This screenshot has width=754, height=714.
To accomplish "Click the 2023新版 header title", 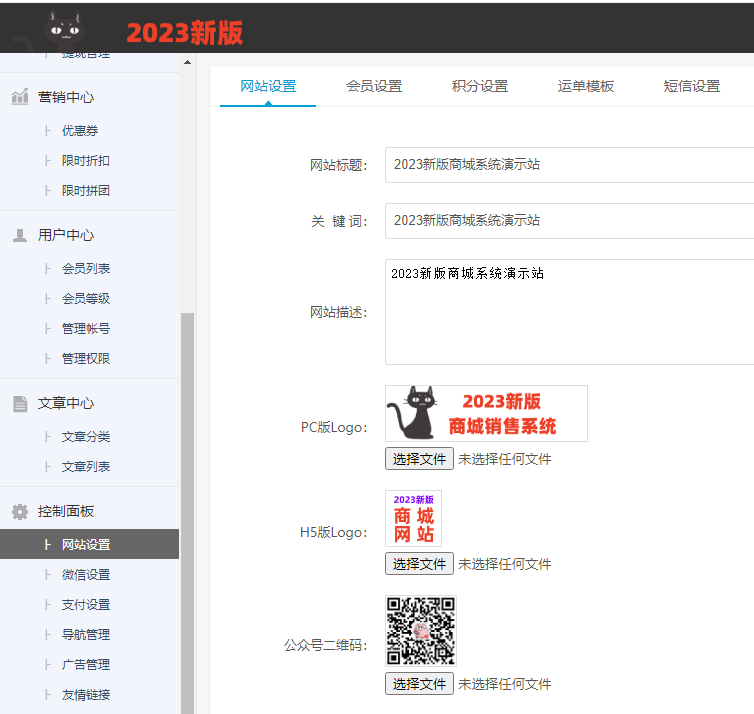I will point(185,33).
